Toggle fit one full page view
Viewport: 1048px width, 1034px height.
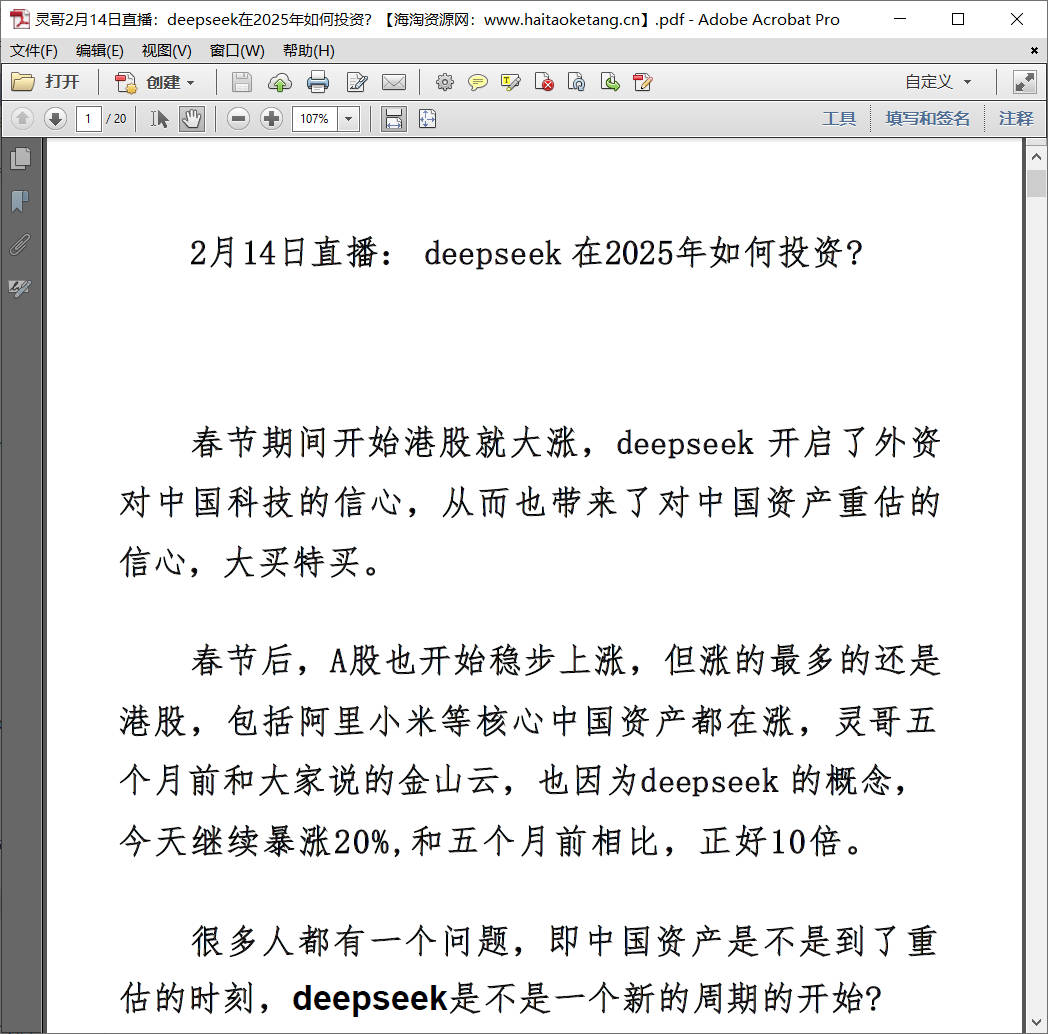click(427, 119)
